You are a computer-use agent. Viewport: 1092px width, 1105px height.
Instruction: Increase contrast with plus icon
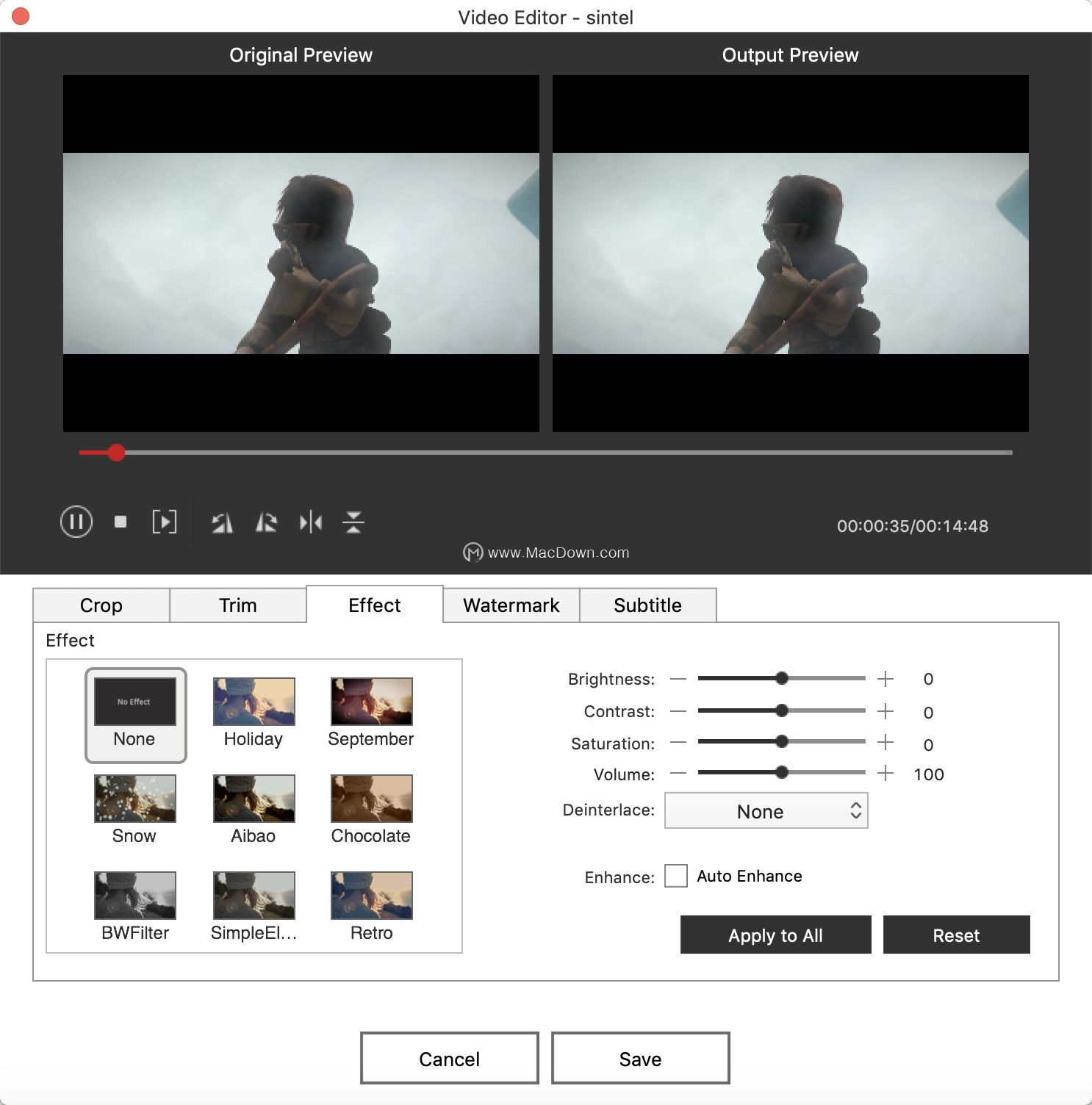pyautogui.click(x=886, y=711)
